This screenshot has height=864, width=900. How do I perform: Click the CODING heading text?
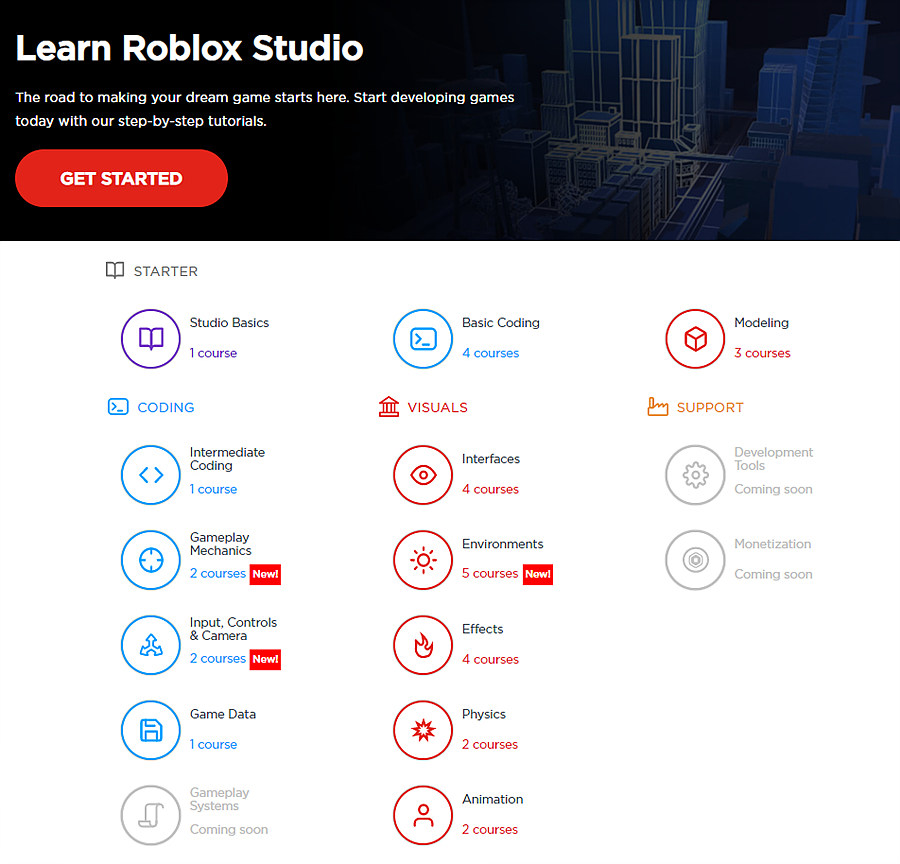(x=166, y=407)
